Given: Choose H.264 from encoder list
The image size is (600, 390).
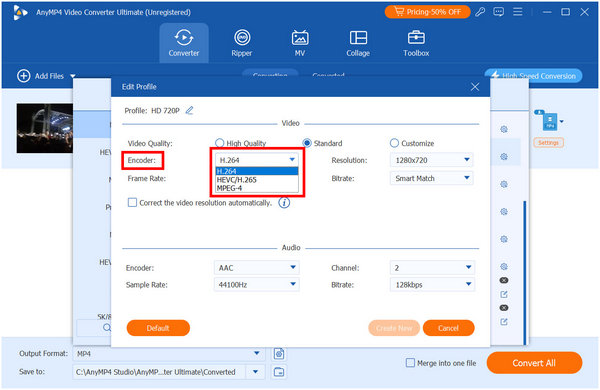Looking at the screenshot, I should [x=257, y=171].
